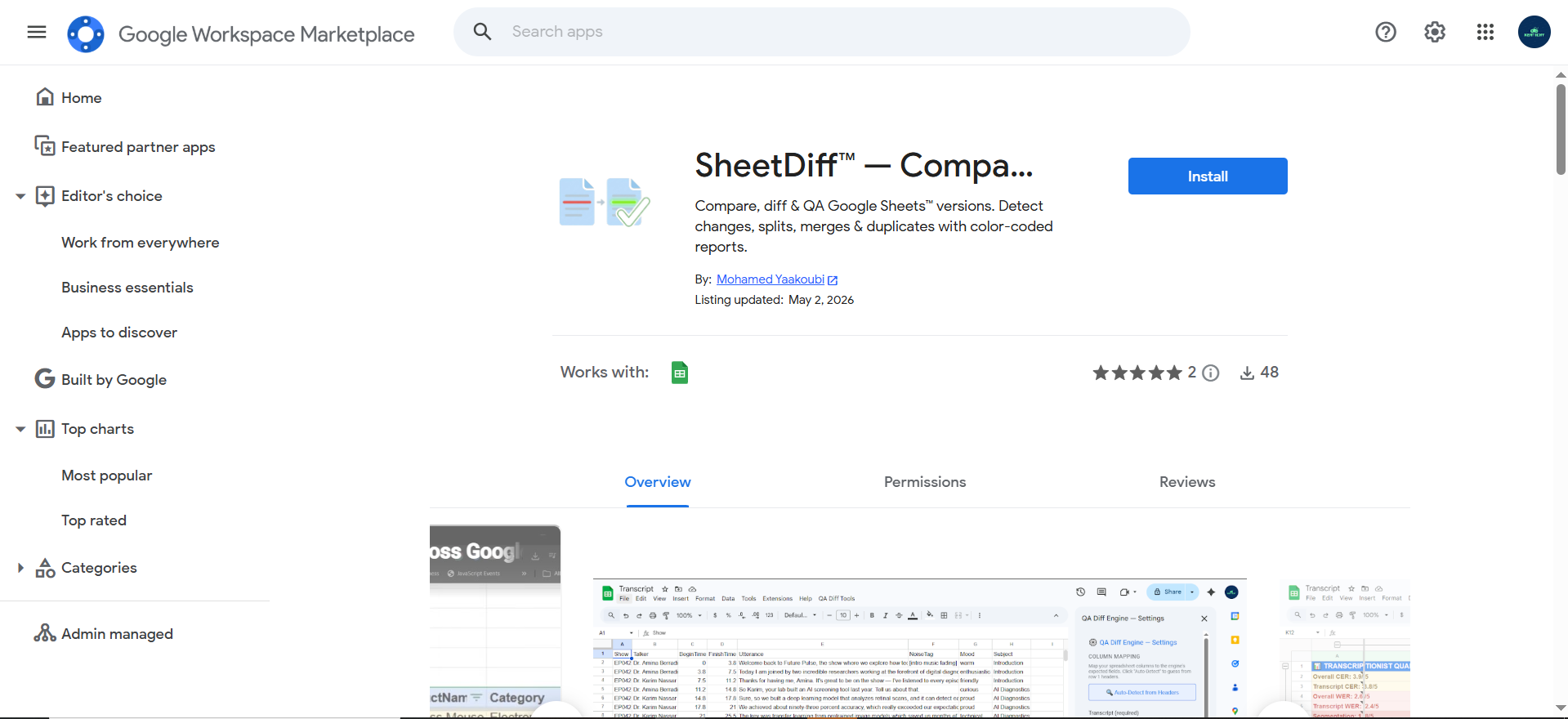Select Most popular
The width and height of the screenshot is (1568, 719).
107,476
